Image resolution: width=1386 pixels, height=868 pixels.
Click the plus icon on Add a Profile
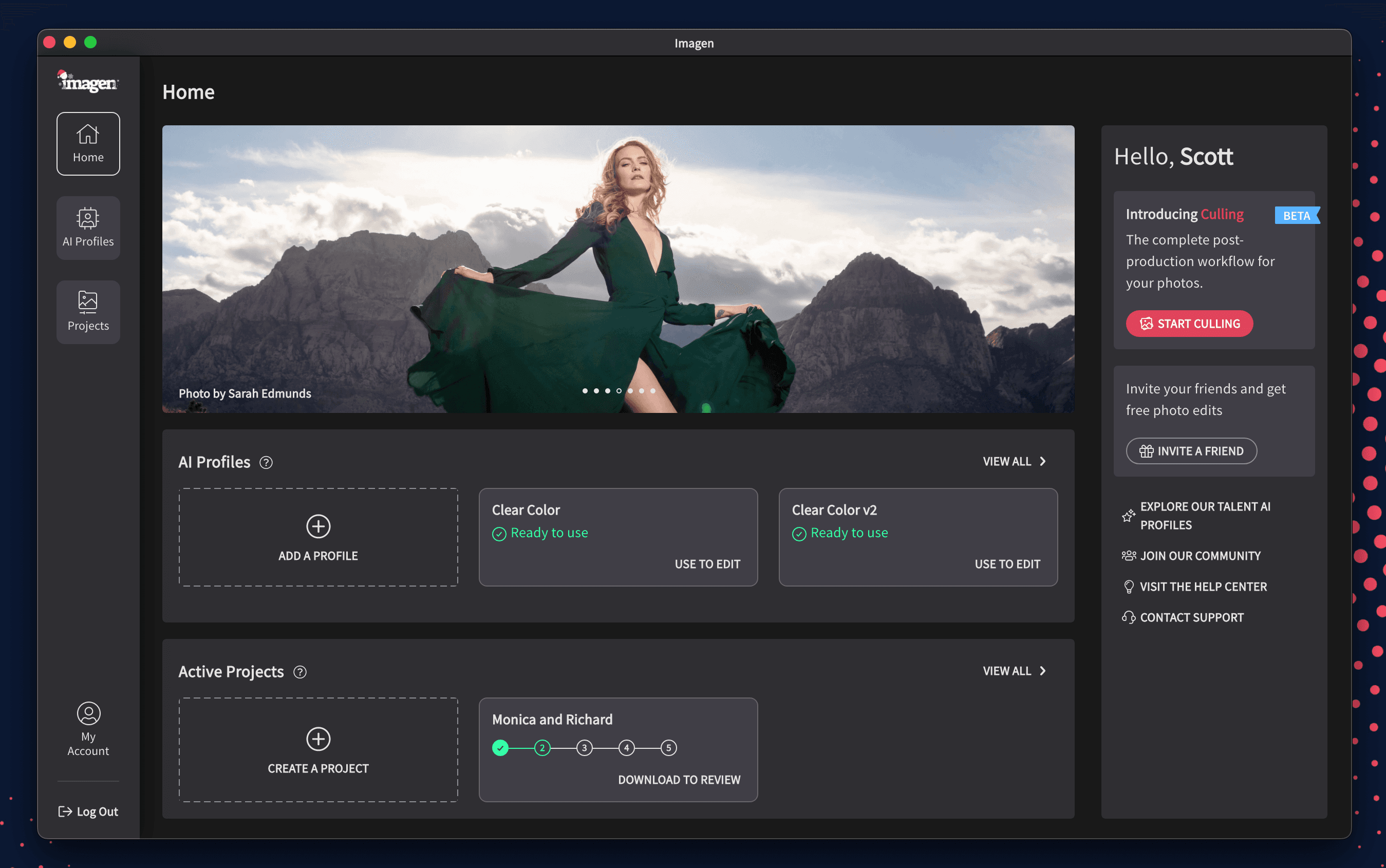[x=318, y=526]
